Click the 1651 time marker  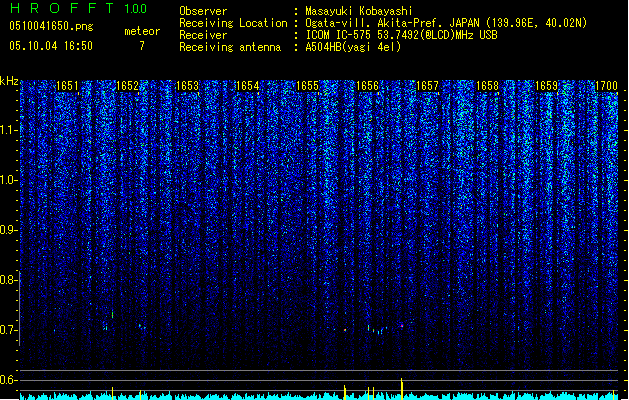point(67,86)
